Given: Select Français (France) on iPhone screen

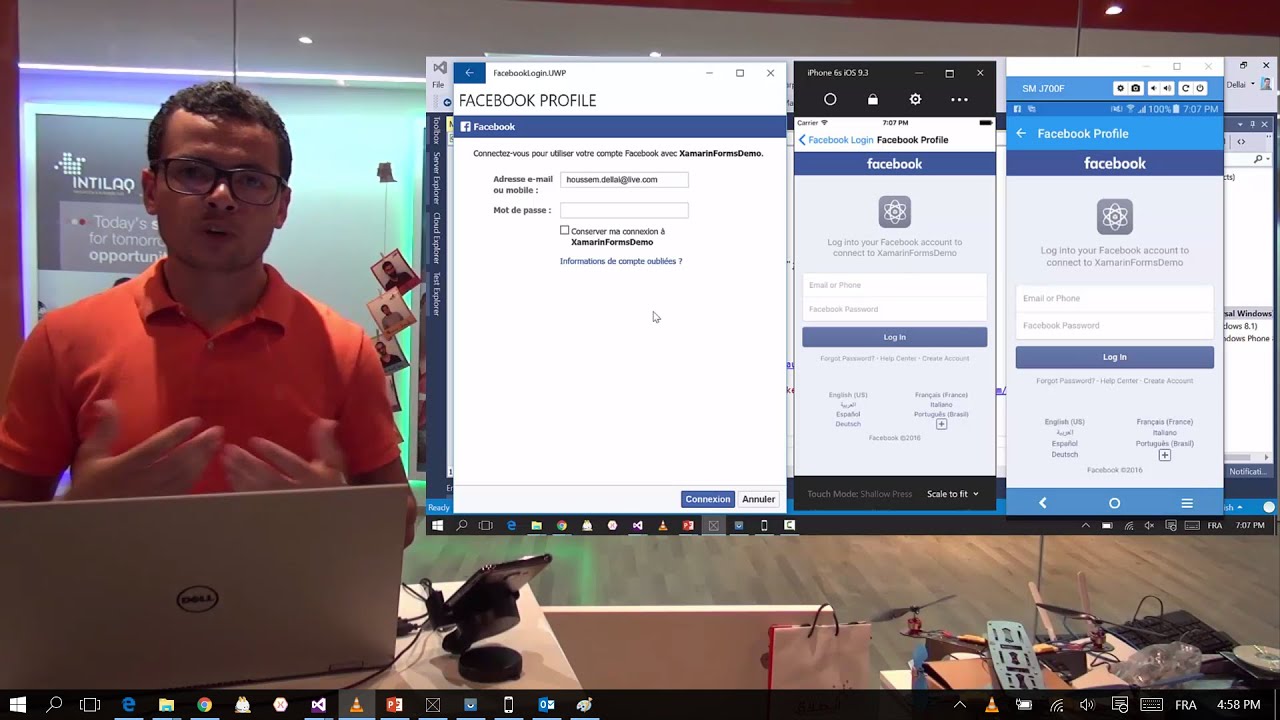Looking at the screenshot, I should (941, 395).
